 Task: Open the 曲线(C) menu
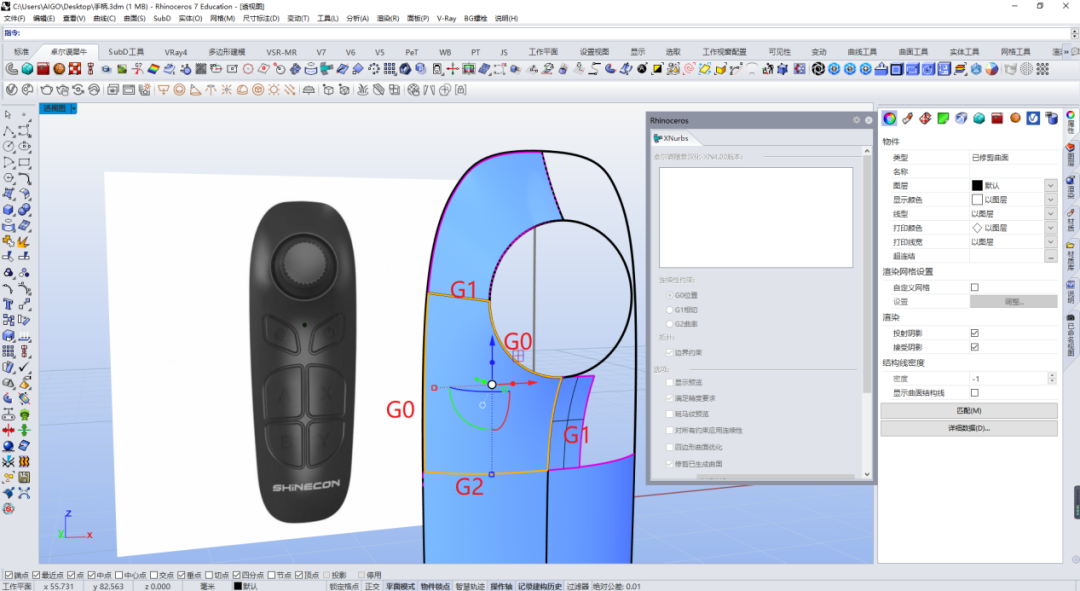tap(105, 19)
